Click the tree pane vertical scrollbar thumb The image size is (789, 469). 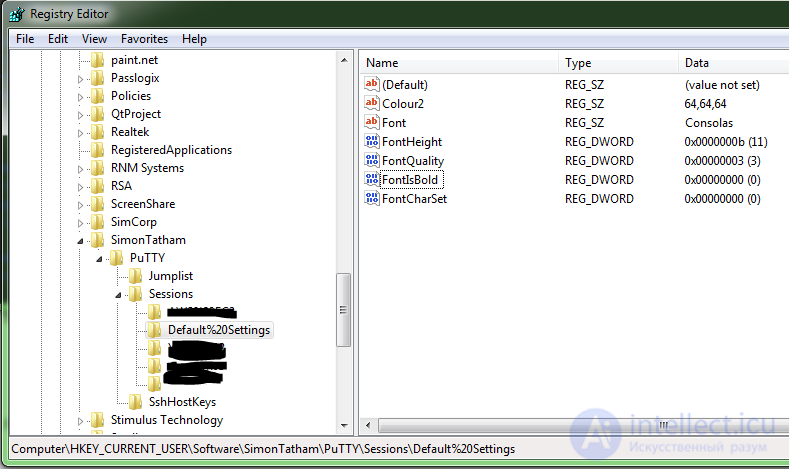coord(344,310)
